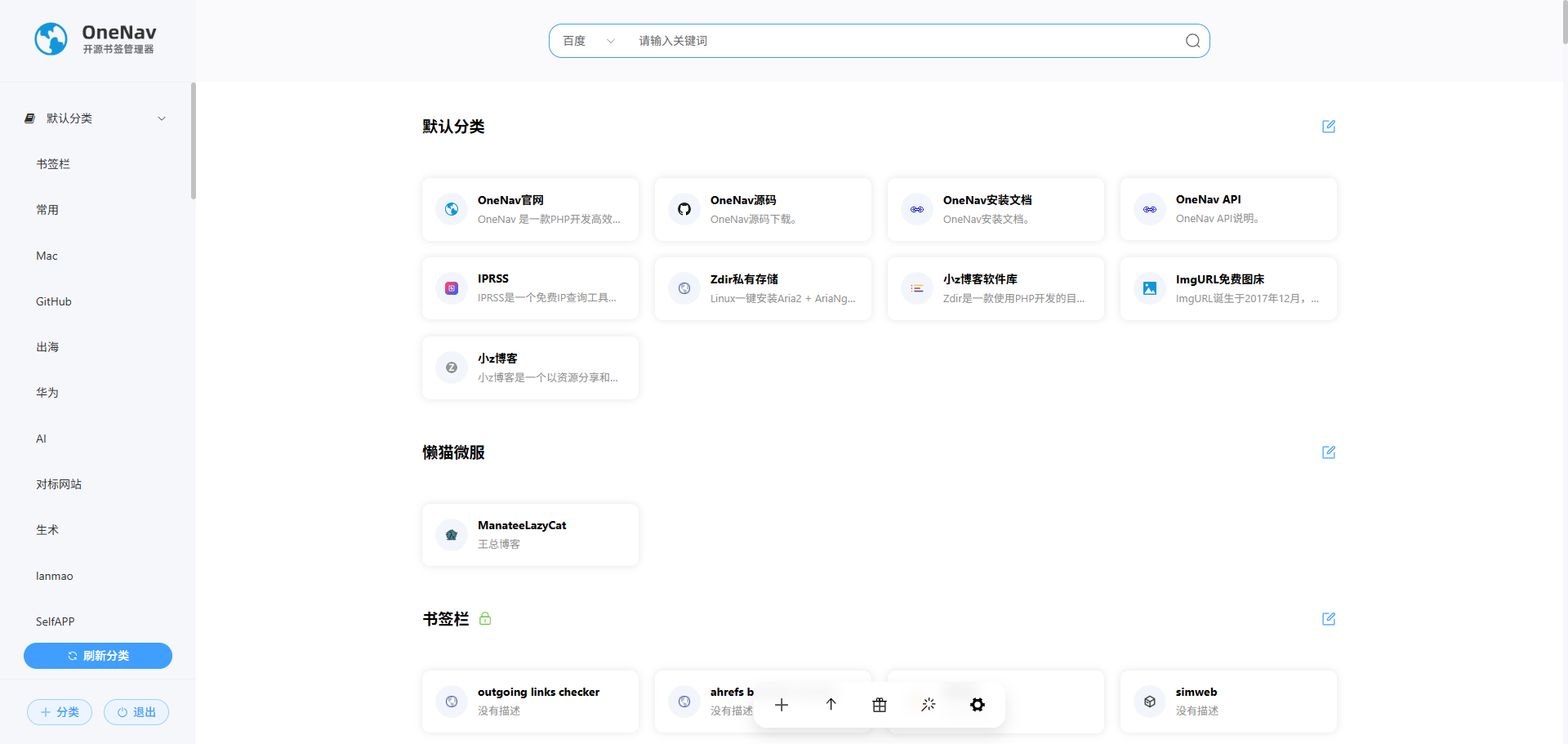The image size is (1568, 744).
Task: Open the 百度 search engine dropdown
Action: 589,41
